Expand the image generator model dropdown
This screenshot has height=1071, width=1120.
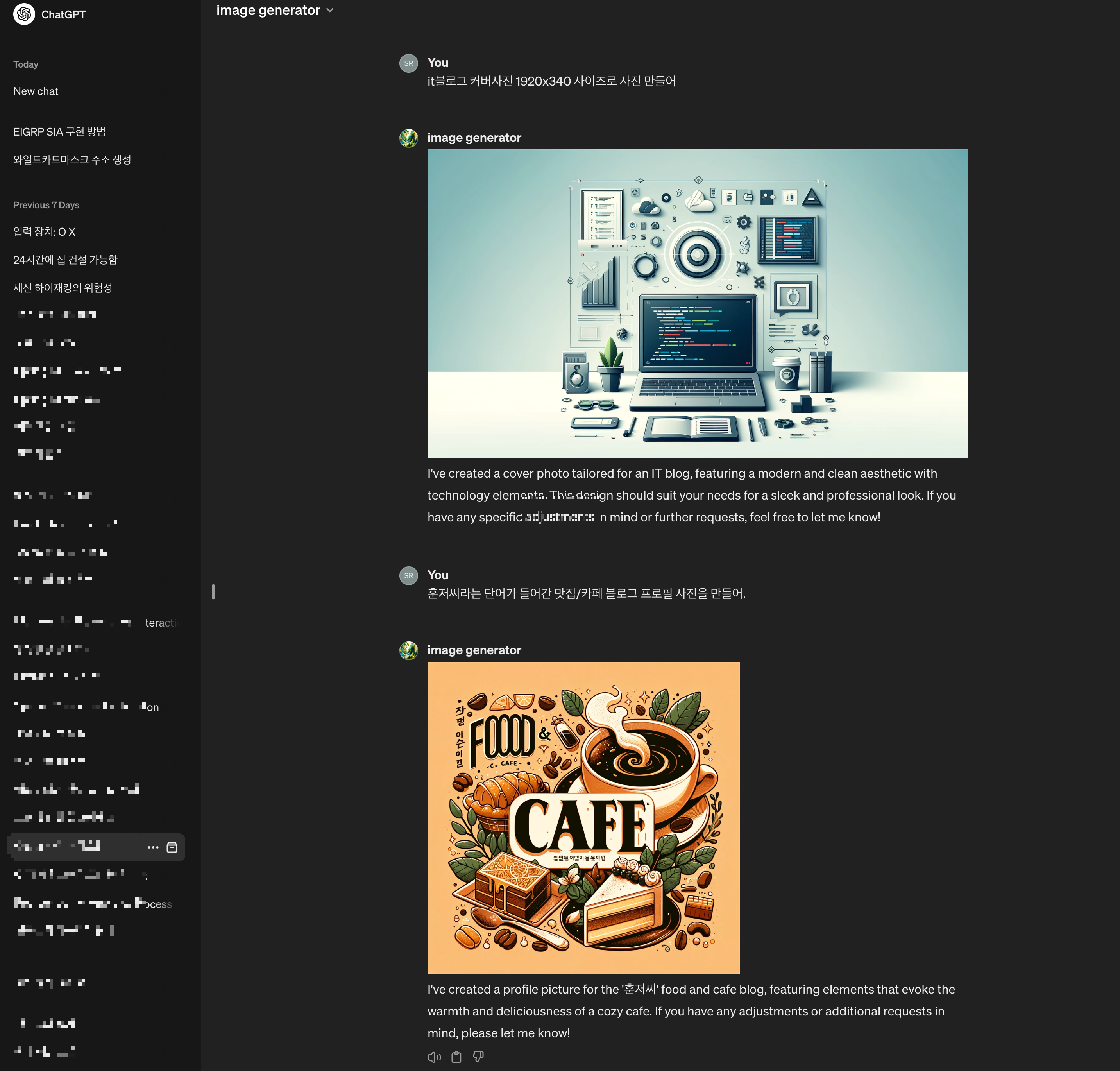(275, 10)
